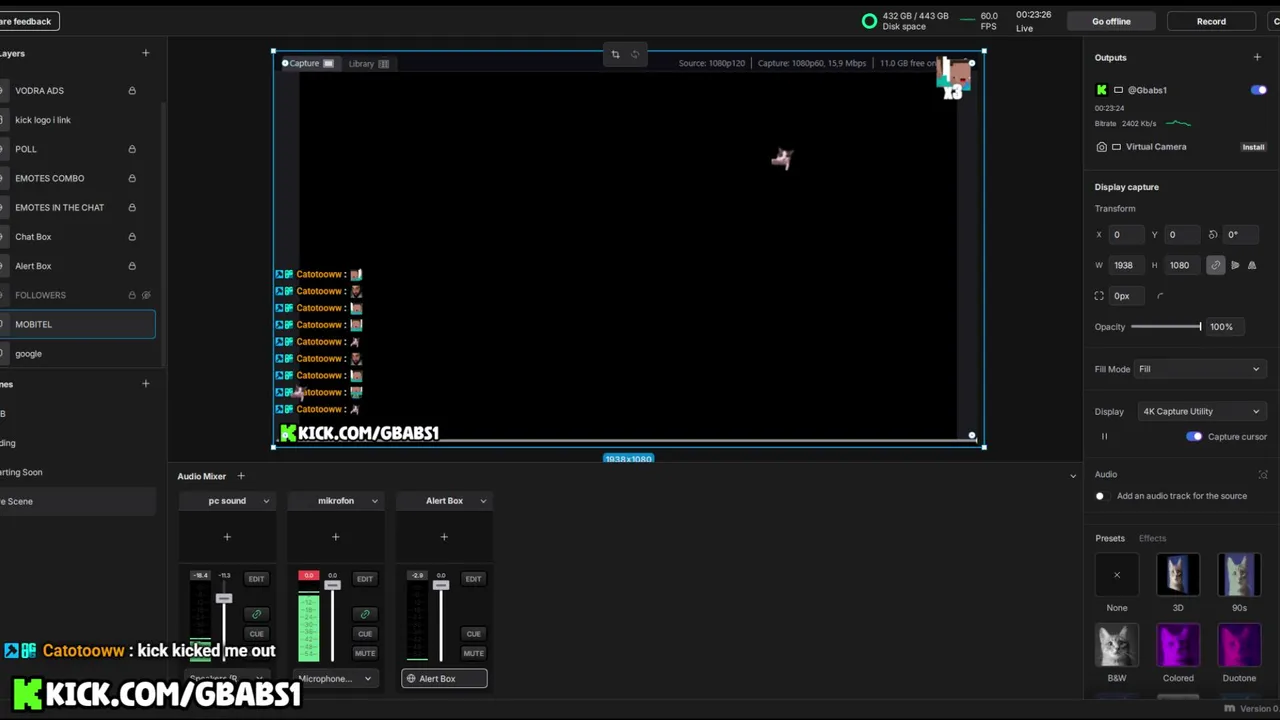Viewport: 1280px width, 720px height.
Task: Add an effect to Alert Box track
Action: coord(444,537)
